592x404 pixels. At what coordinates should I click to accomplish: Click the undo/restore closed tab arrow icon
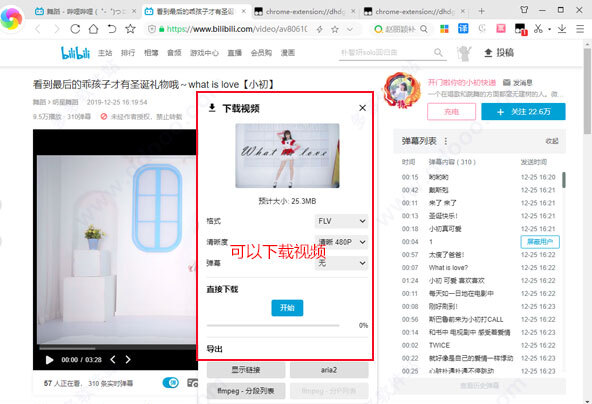coord(112,29)
